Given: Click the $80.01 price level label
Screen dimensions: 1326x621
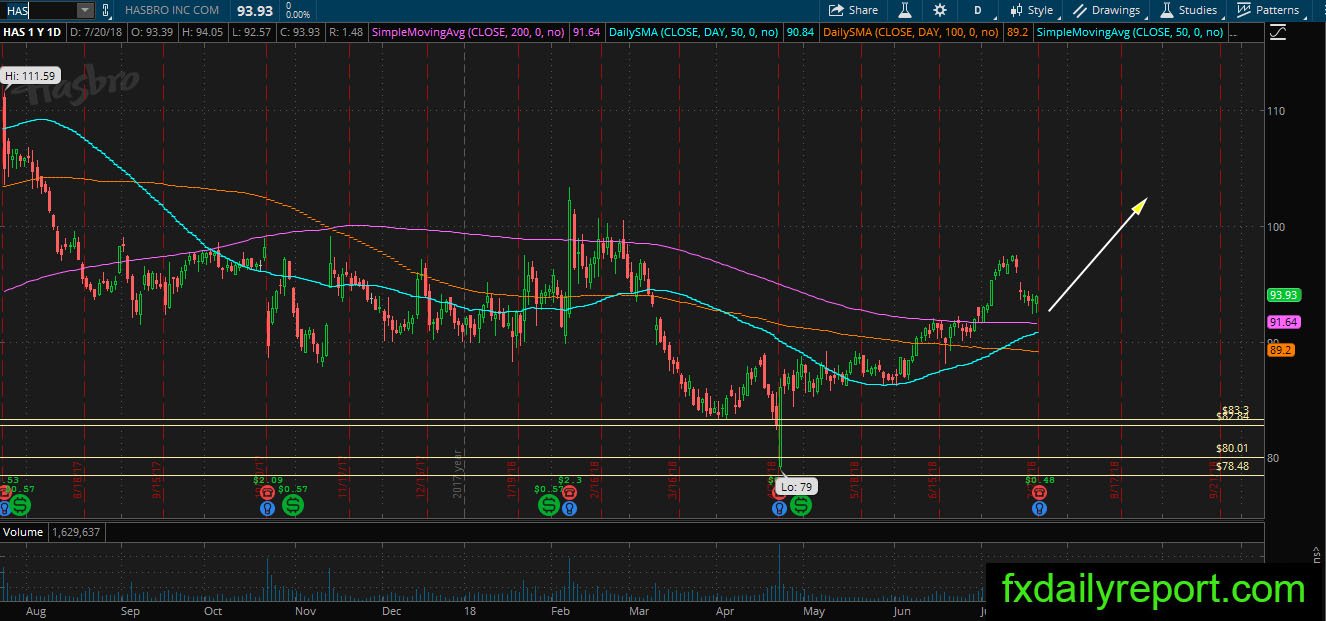Looking at the screenshot, I should (x=1233, y=449).
